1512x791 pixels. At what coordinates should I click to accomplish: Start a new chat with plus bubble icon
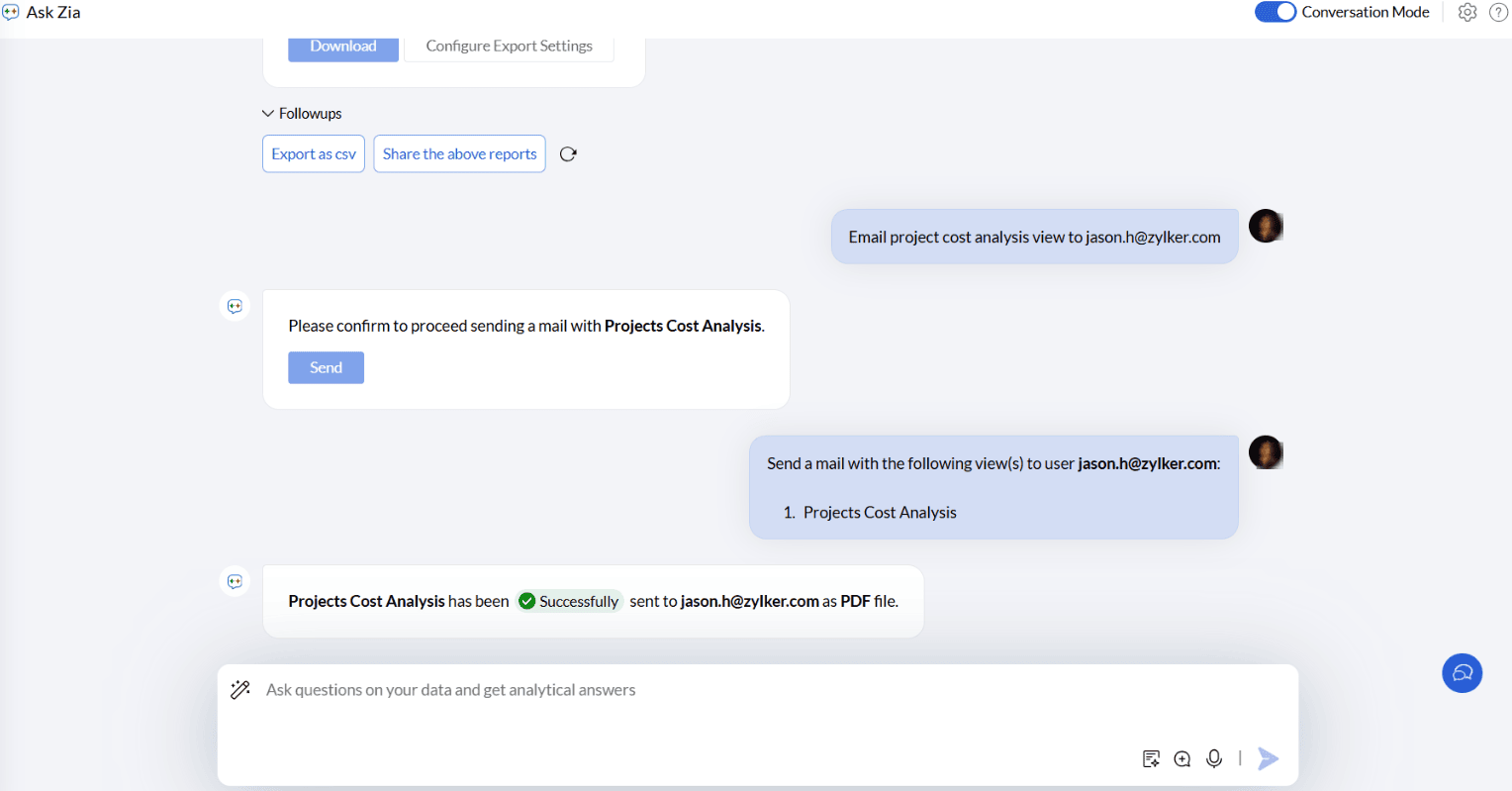[1182, 758]
